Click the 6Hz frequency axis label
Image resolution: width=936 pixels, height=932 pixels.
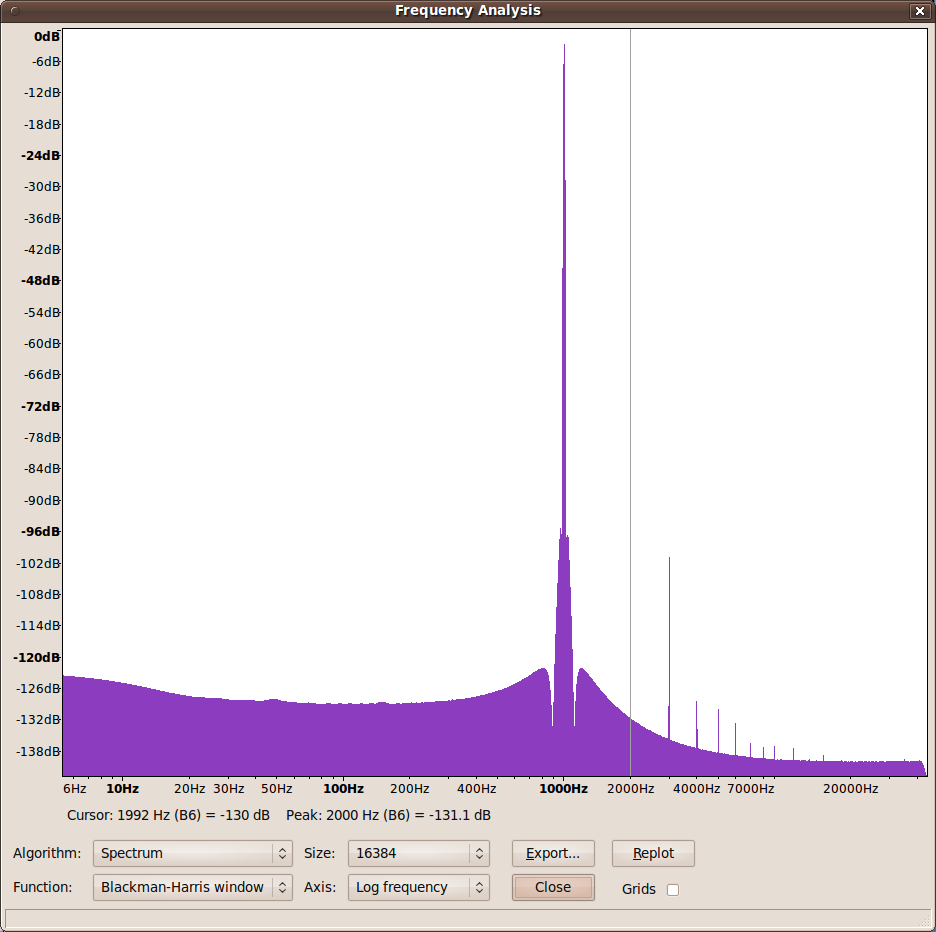pos(75,789)
